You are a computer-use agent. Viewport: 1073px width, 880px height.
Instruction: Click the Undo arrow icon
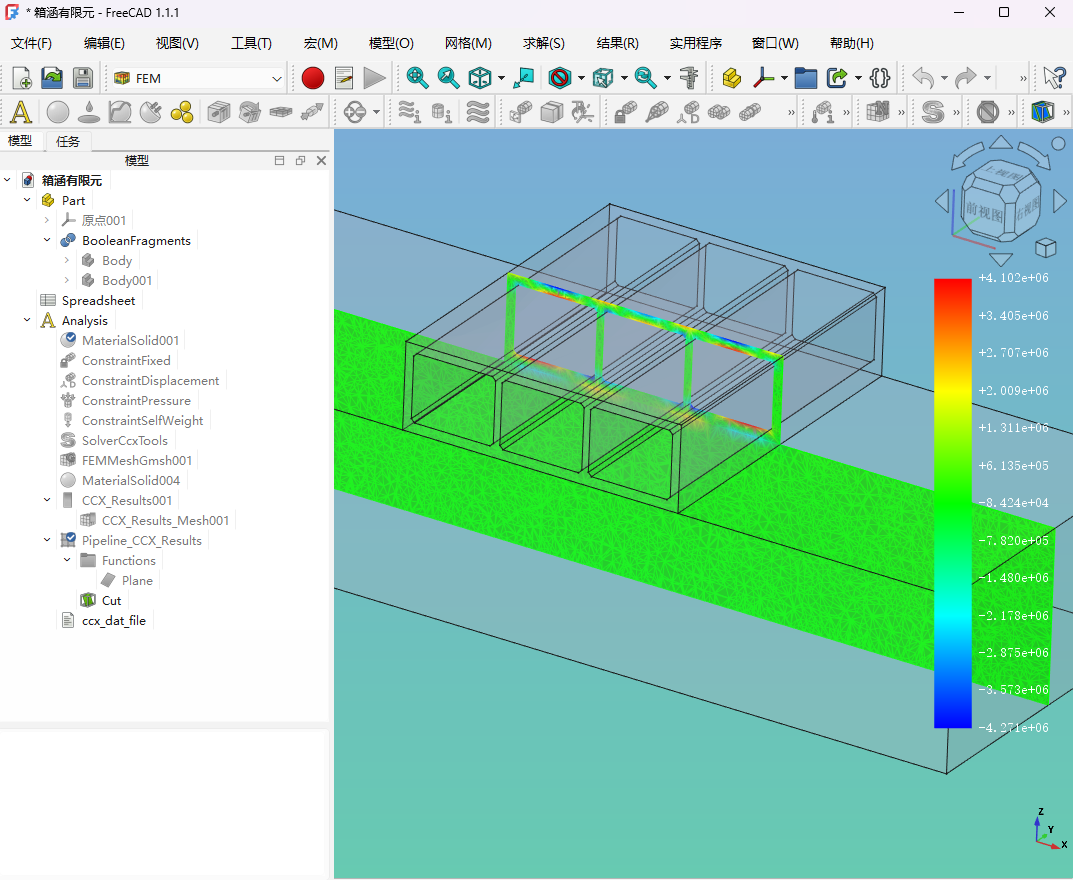[923, 78]
